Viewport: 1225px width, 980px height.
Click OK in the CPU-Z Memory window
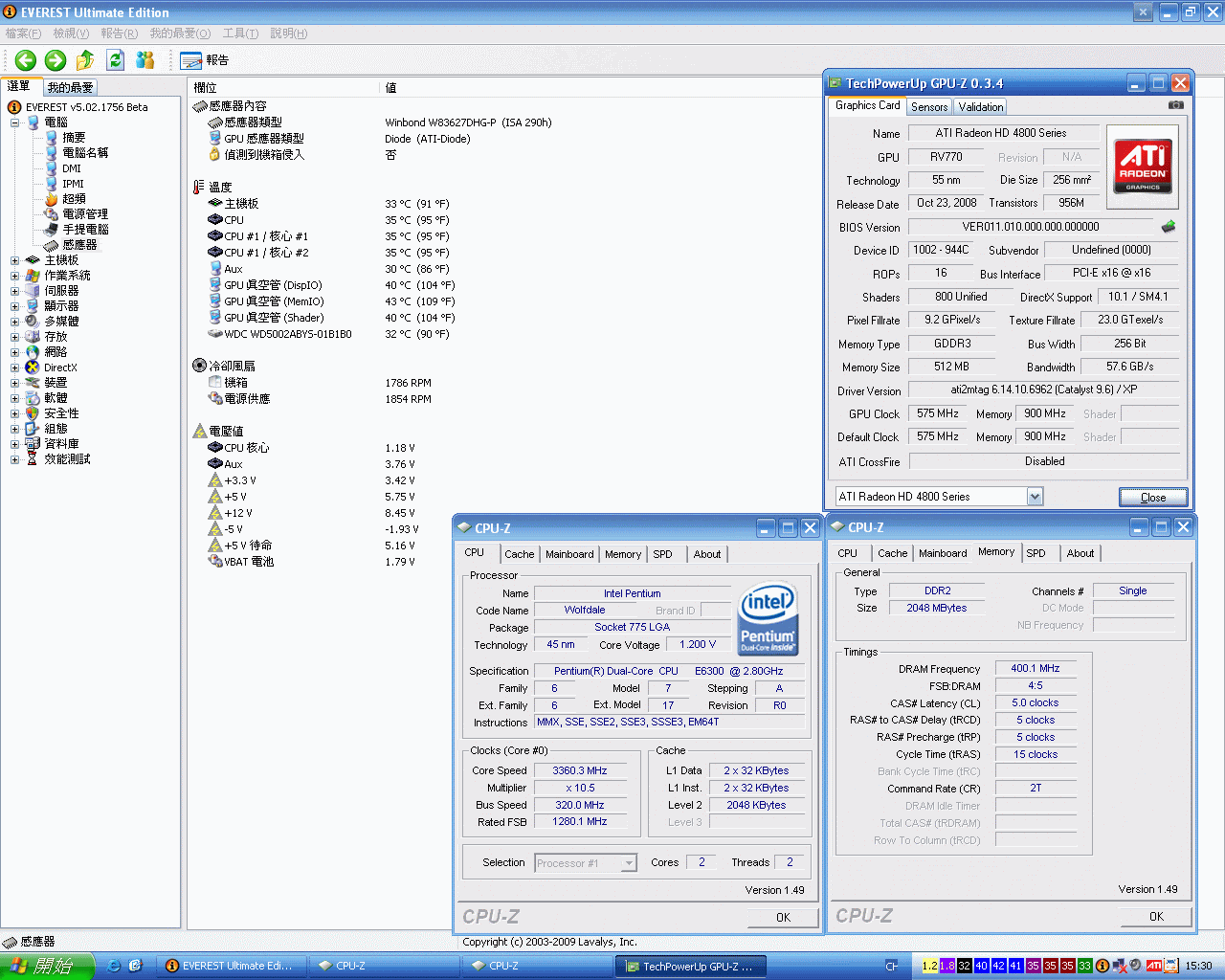click(x=1156, y=916)
